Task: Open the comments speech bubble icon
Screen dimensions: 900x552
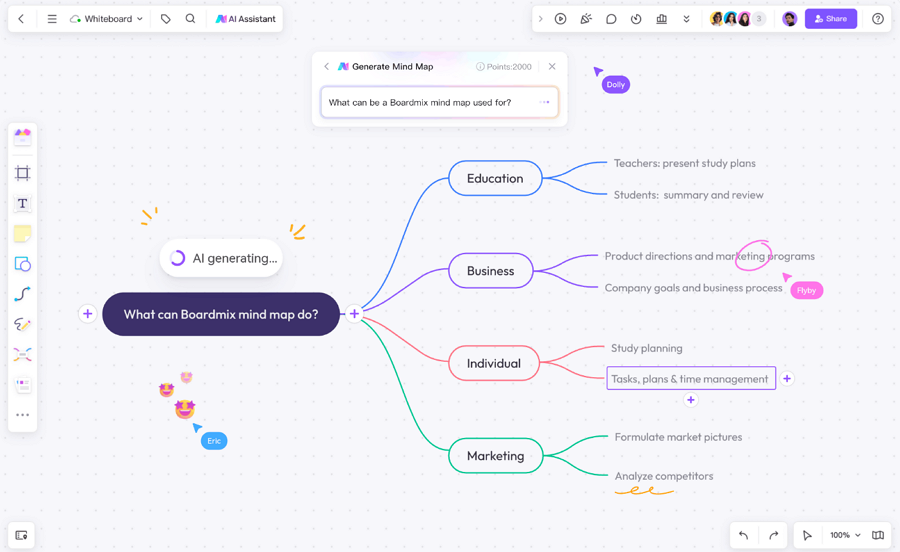Action: (x=611, y=19)
